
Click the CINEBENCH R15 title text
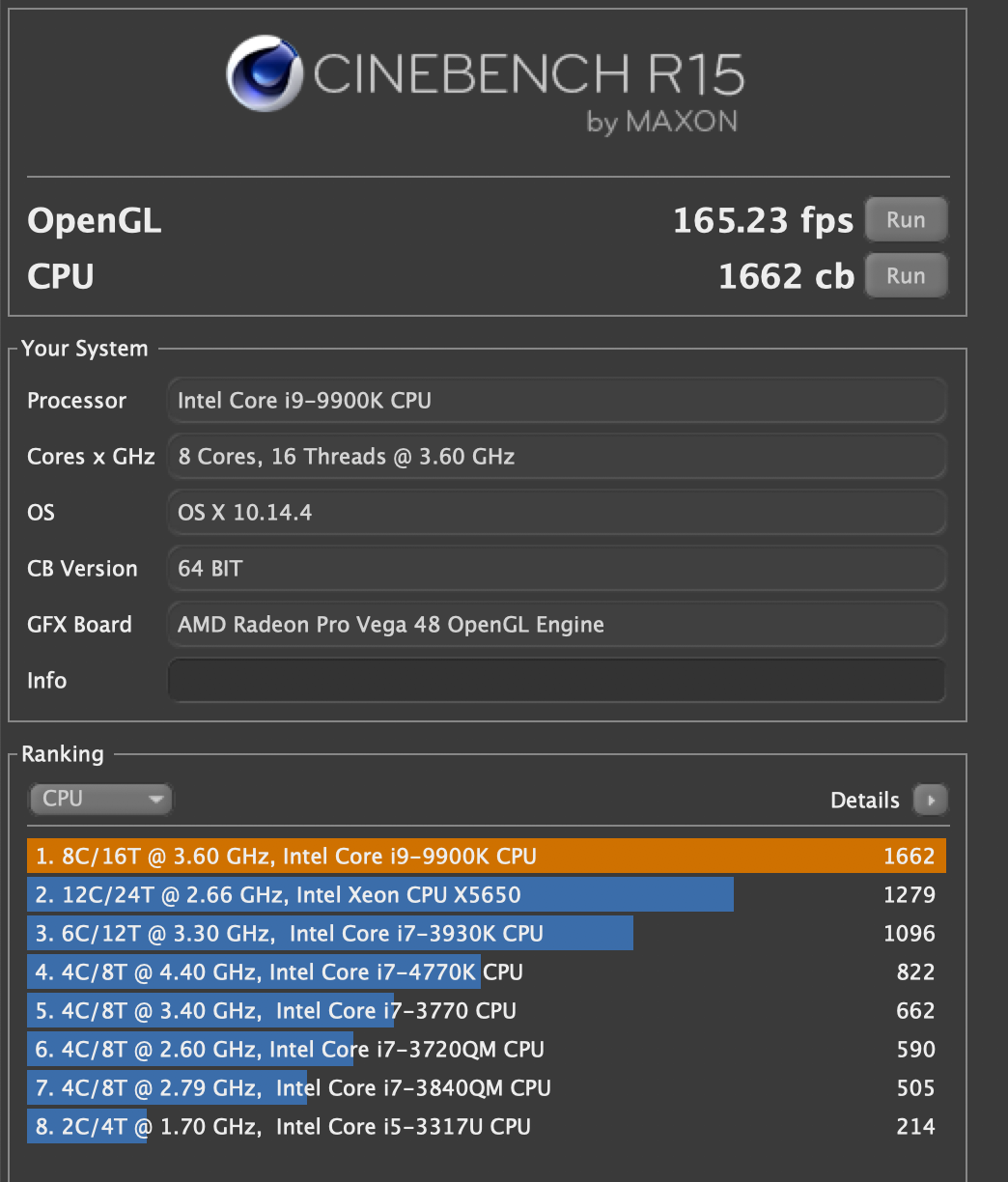528,74
